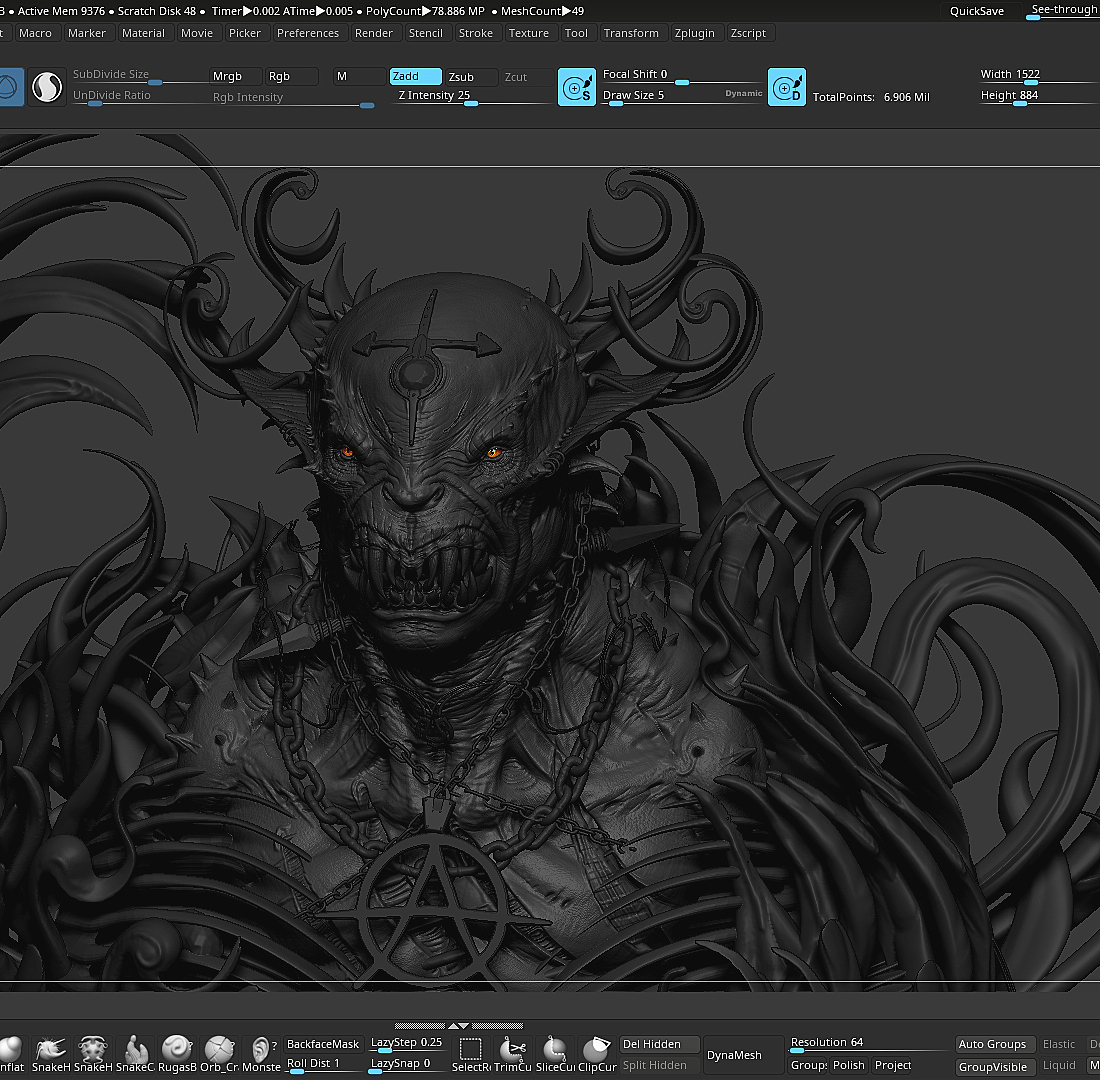Open the Texture menu

point(528,33)
